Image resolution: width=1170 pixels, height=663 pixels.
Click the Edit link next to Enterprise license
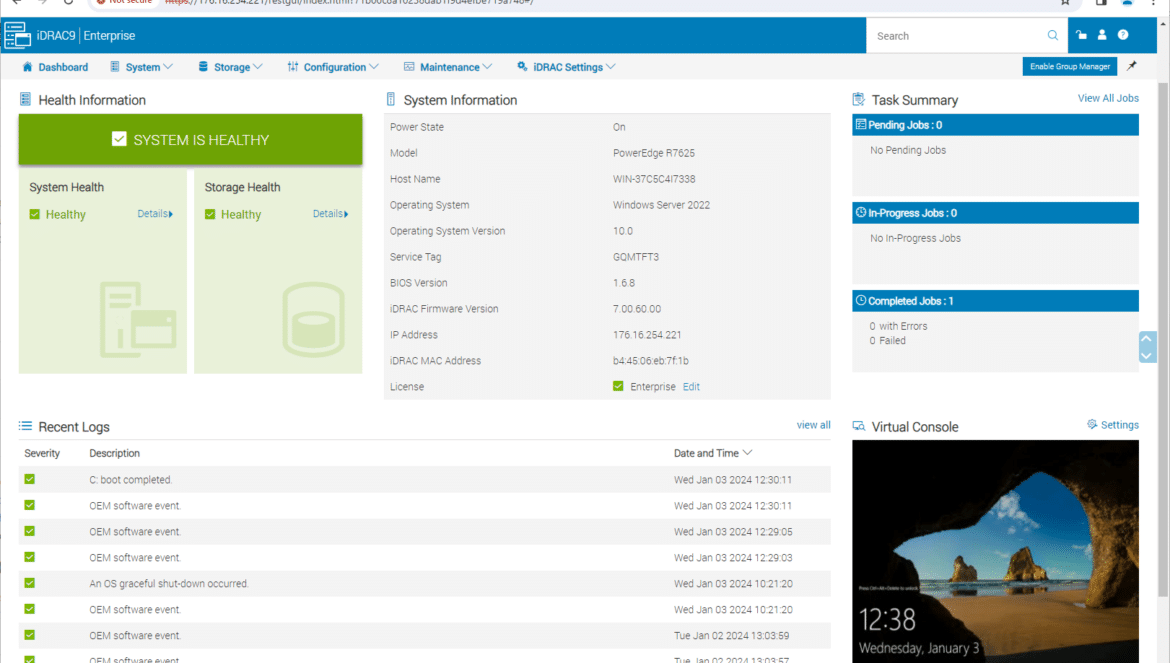[x=691, y=386]
